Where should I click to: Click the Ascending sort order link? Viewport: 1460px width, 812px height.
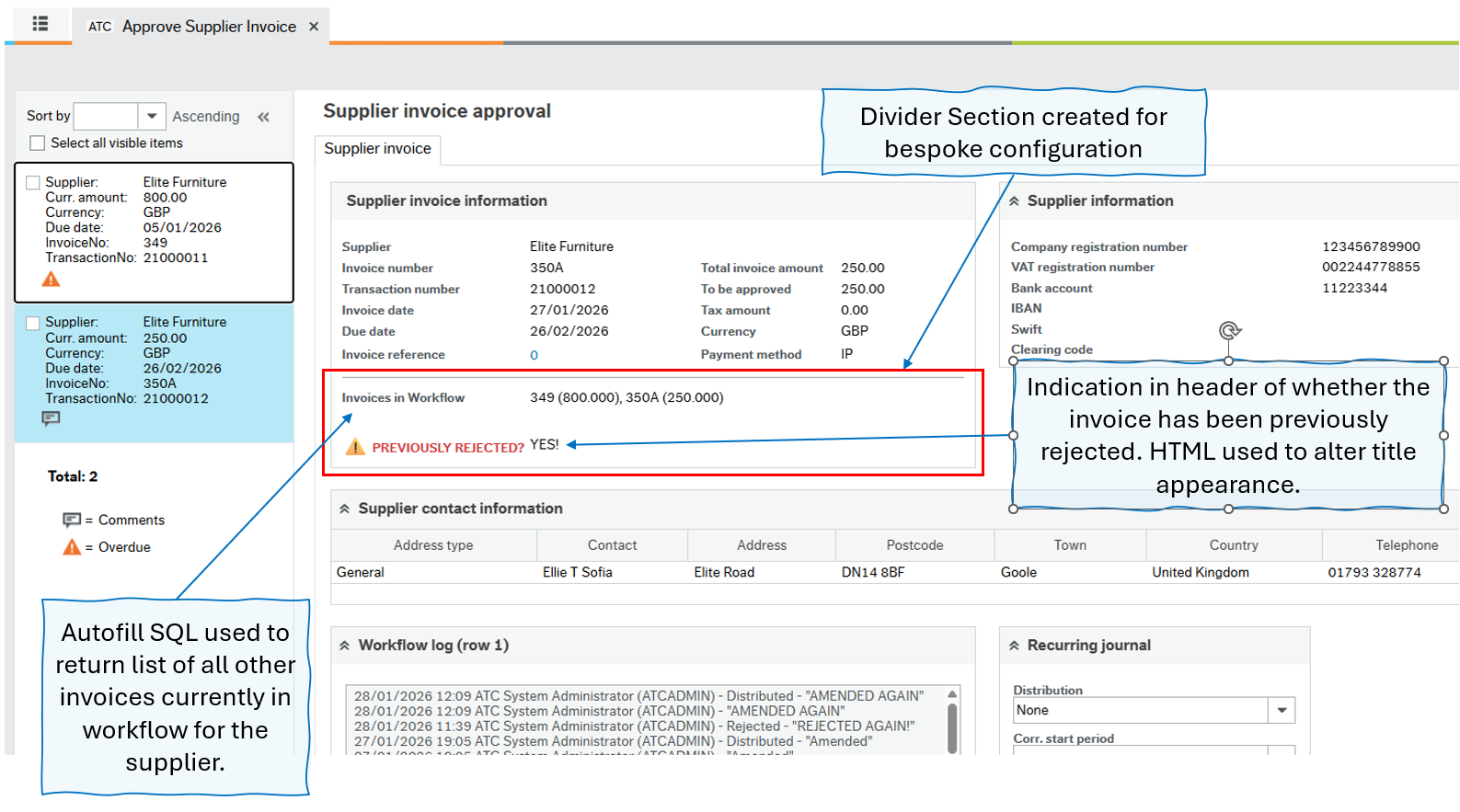(x=205, y=117)
